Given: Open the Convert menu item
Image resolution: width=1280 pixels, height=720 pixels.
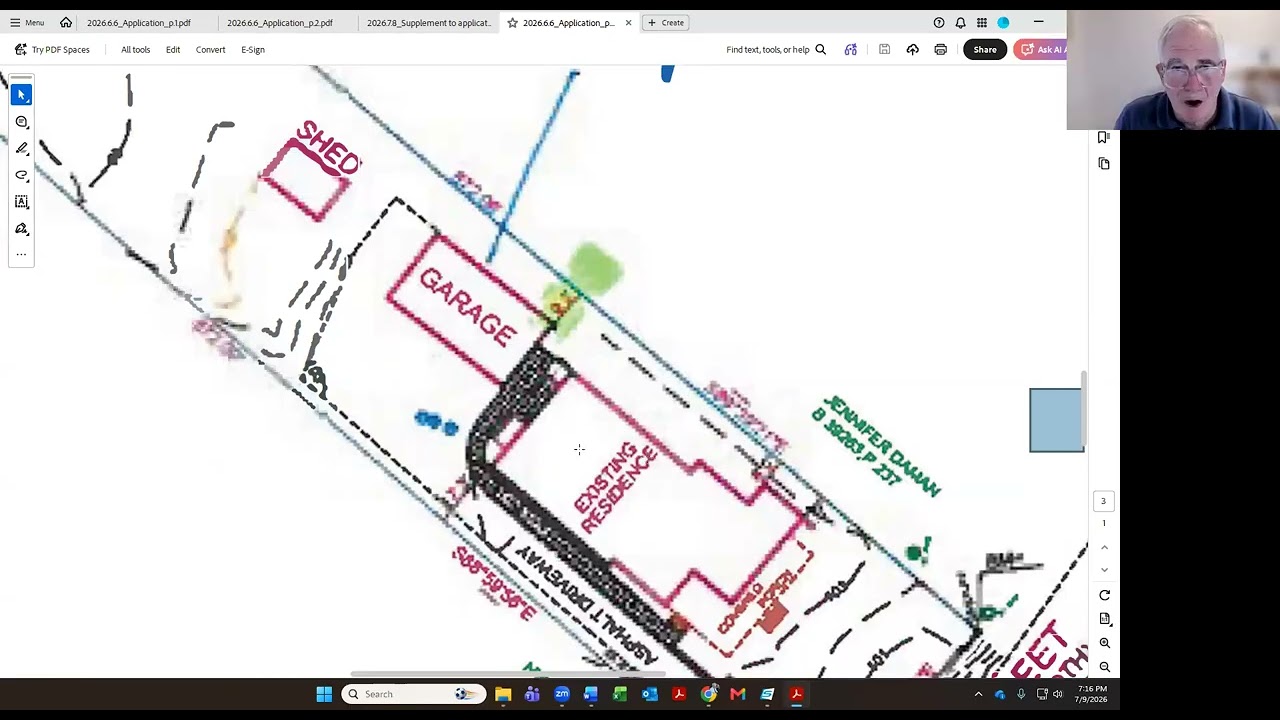Looking at the screenshot, I should point(210,50).
